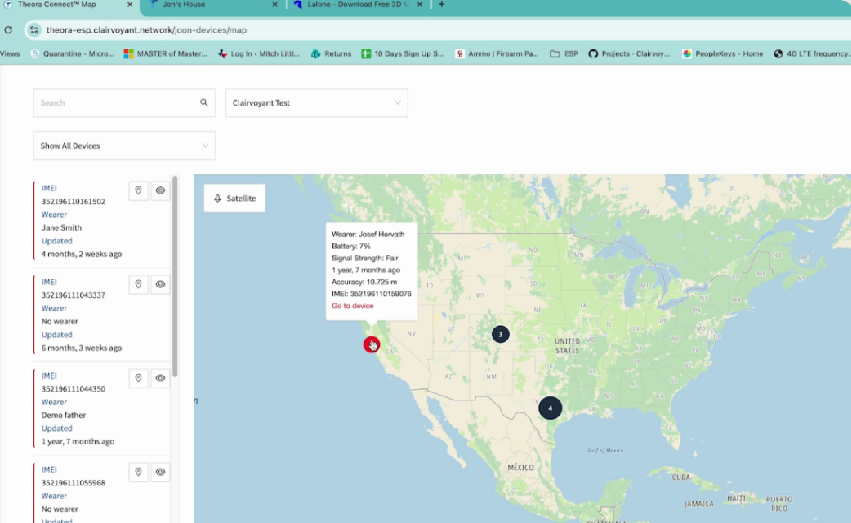
Task: Expand the Show All Devices dropdown
Action: click(124, 146)
